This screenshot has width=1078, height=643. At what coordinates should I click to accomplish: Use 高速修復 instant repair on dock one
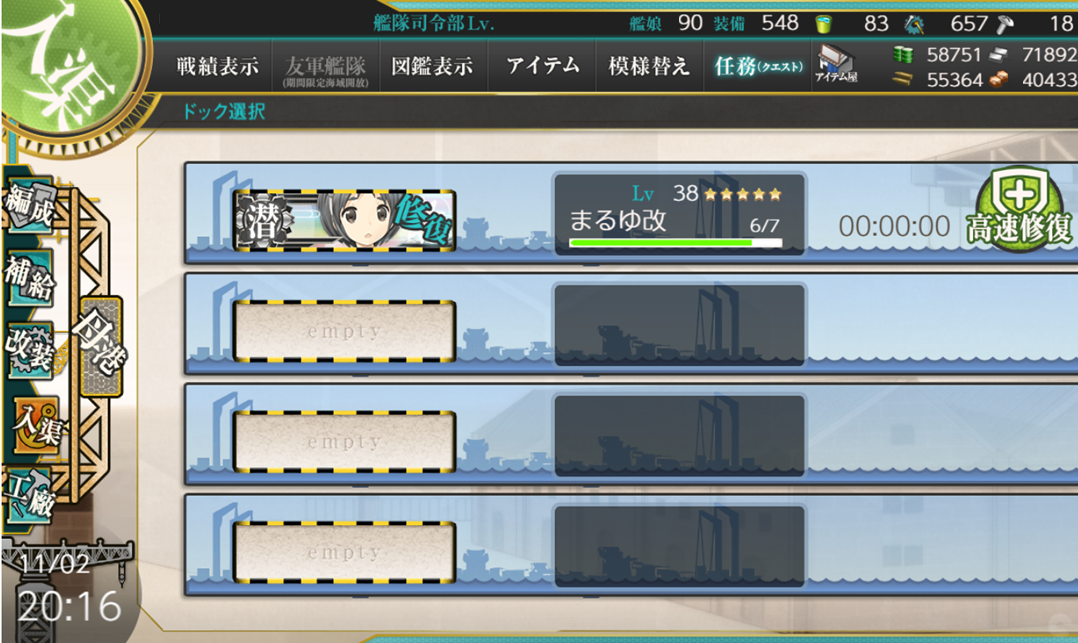click(x=1019, y=209)
